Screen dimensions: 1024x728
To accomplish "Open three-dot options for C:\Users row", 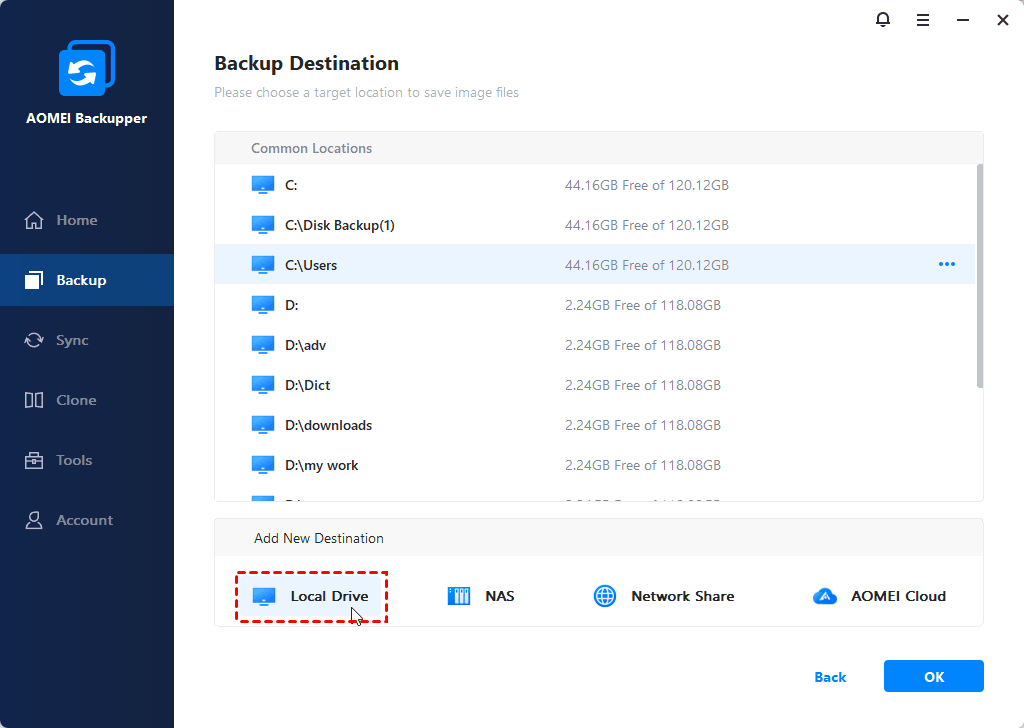I will point(946,265).
